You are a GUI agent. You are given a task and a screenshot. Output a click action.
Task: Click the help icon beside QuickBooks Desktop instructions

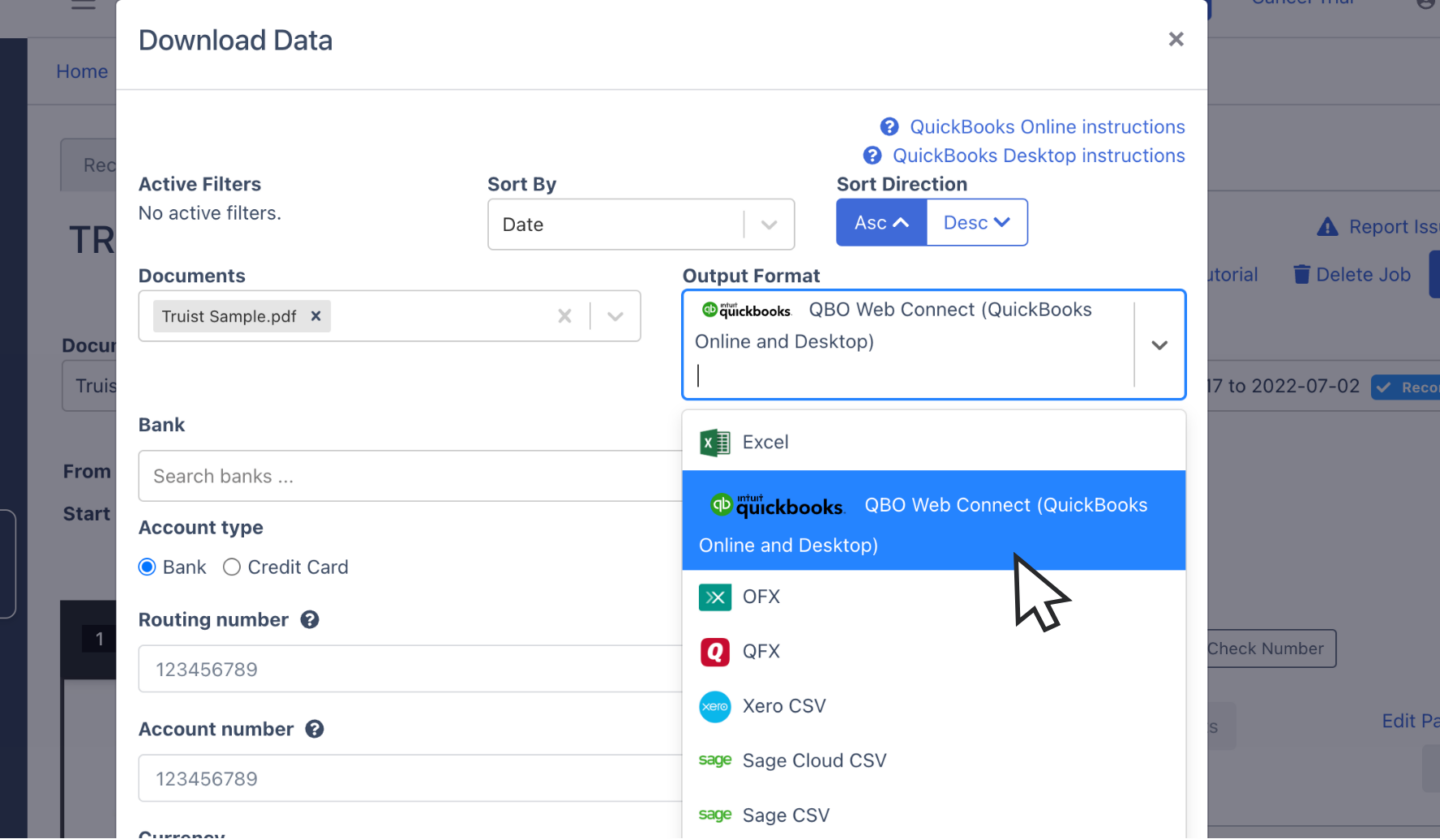pyautogui.click(x=872, y=156)
